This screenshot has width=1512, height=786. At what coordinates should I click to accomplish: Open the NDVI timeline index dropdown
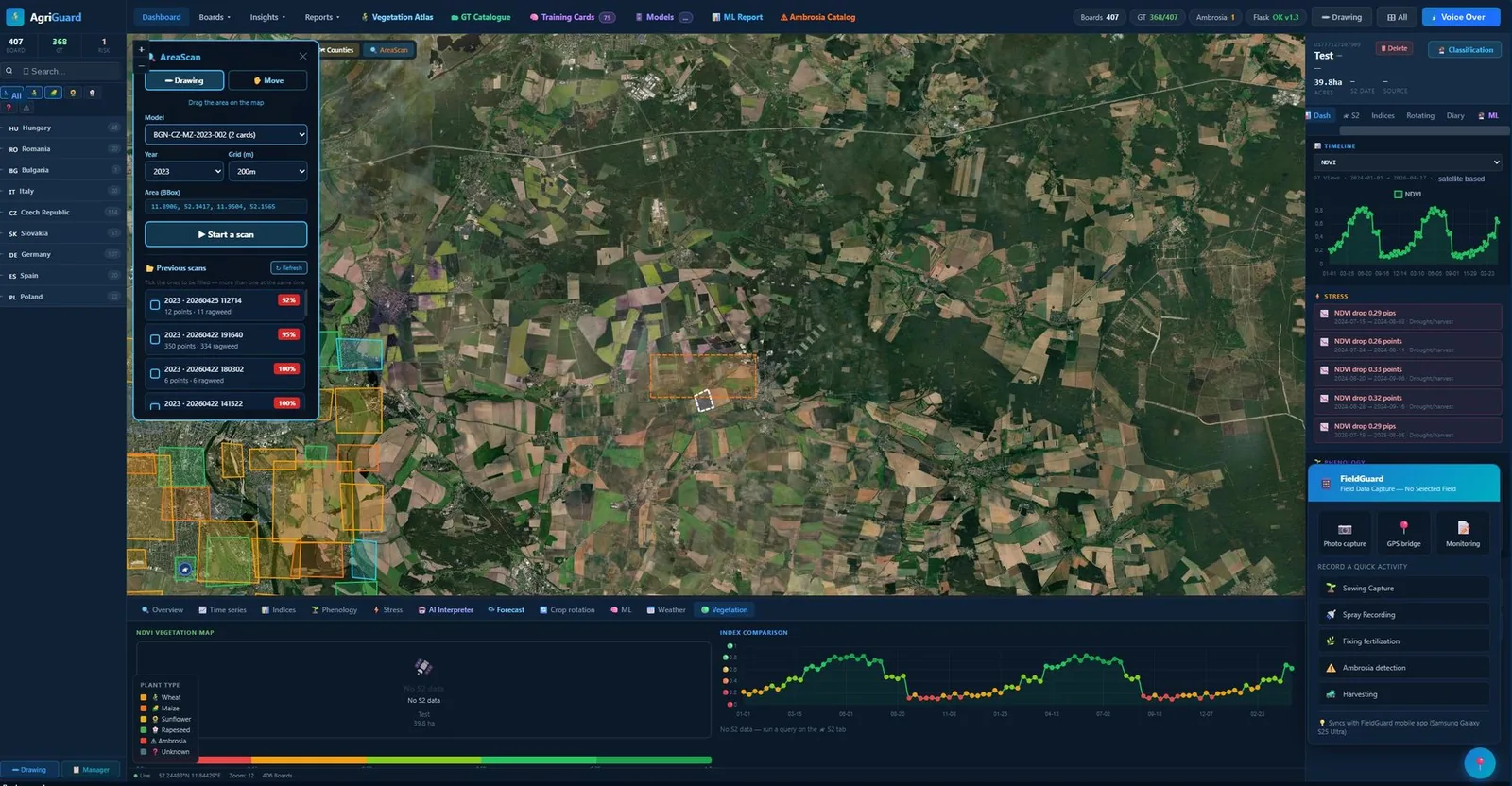pos(1407,162)
